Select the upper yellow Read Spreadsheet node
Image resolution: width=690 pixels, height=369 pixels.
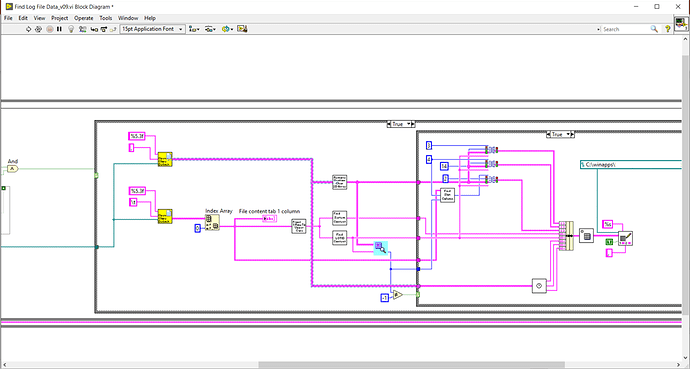coord(165,159)
